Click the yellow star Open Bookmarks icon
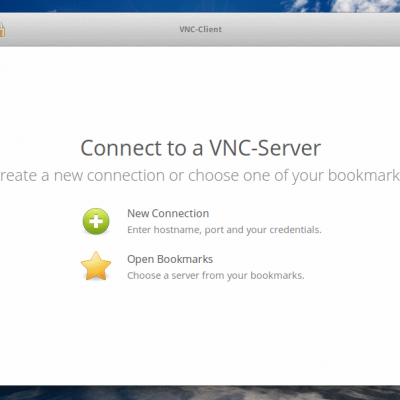Screen dimensions: 400x400 point(96,266)
